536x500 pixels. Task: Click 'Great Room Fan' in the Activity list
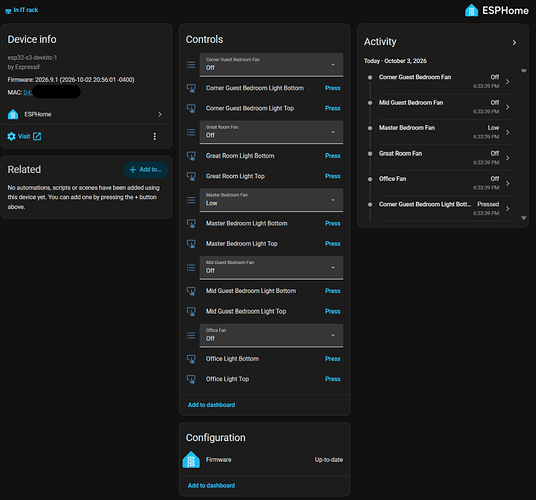(400, 153)
